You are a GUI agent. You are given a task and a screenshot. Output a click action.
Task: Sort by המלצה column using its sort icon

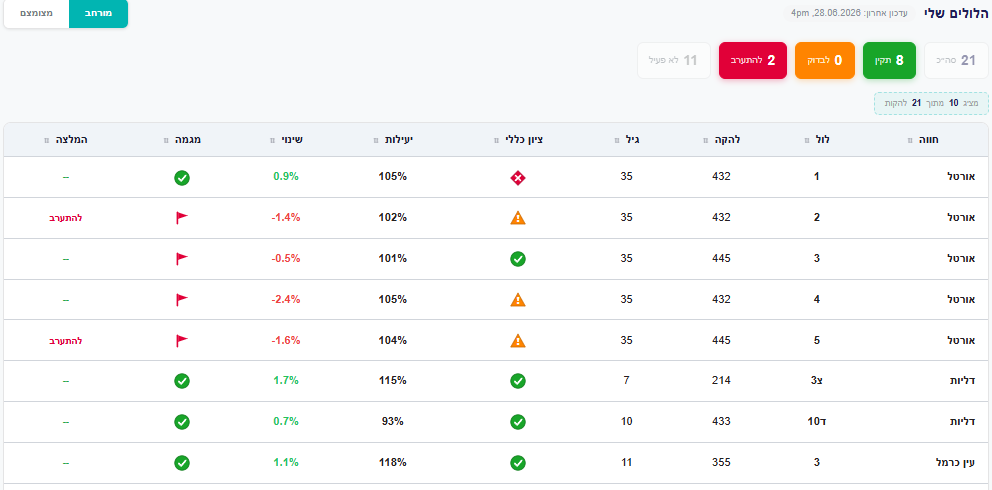[x=46, y=140]
